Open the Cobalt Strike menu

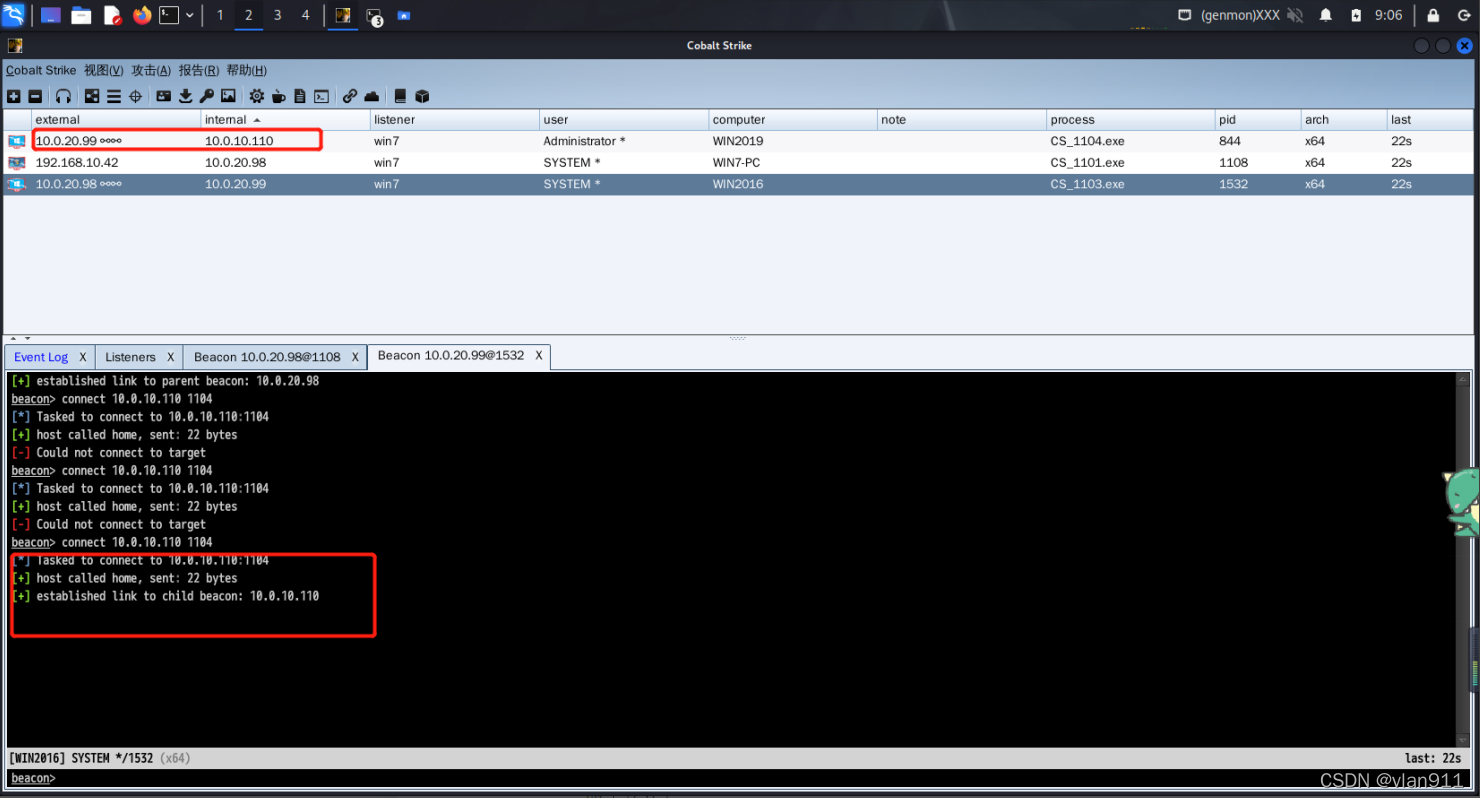pos(40,70)
